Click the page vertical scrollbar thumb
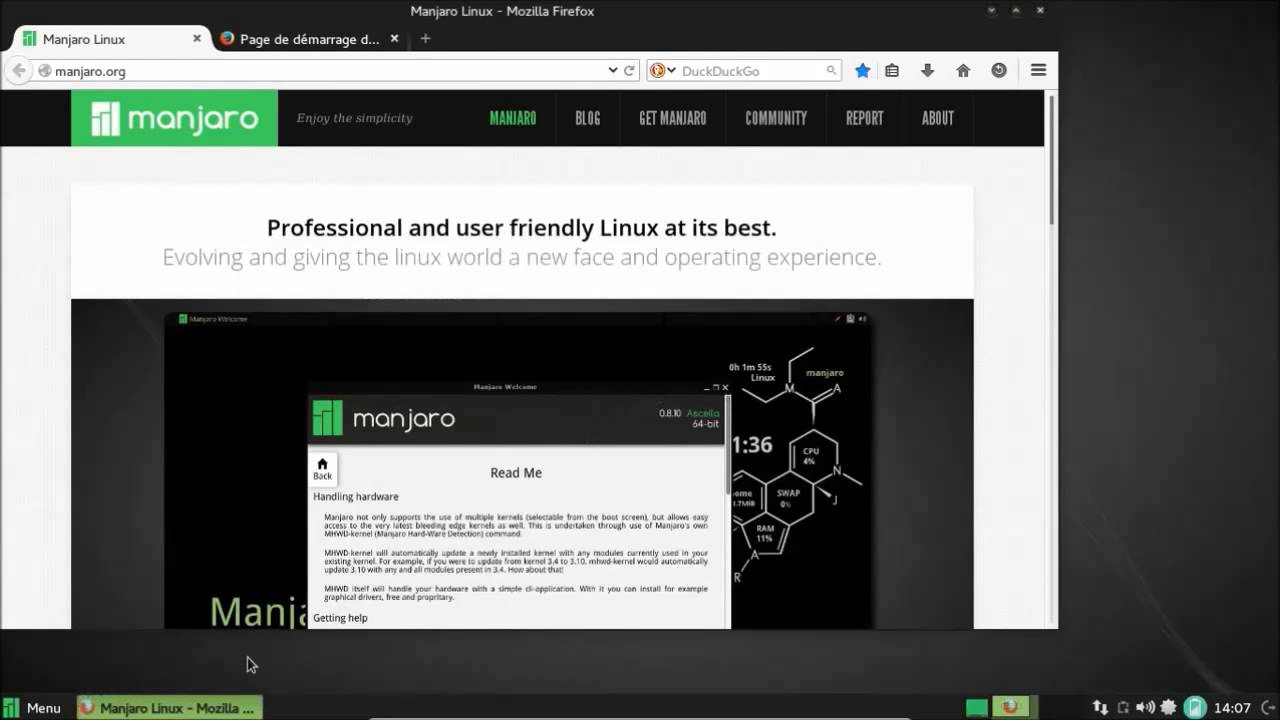Screen dimensions: 1280x720 (x=1051, y=160)
